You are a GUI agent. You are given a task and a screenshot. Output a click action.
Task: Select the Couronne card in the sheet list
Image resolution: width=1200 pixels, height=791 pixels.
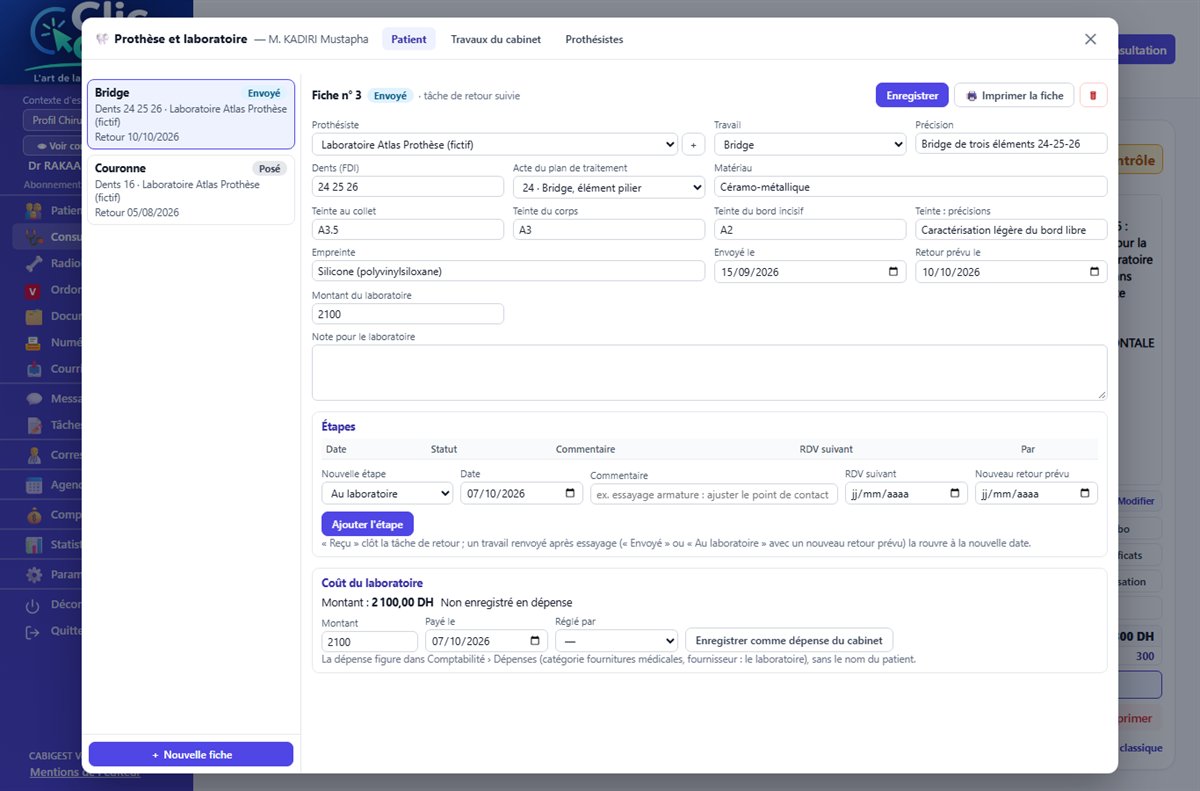191,190
